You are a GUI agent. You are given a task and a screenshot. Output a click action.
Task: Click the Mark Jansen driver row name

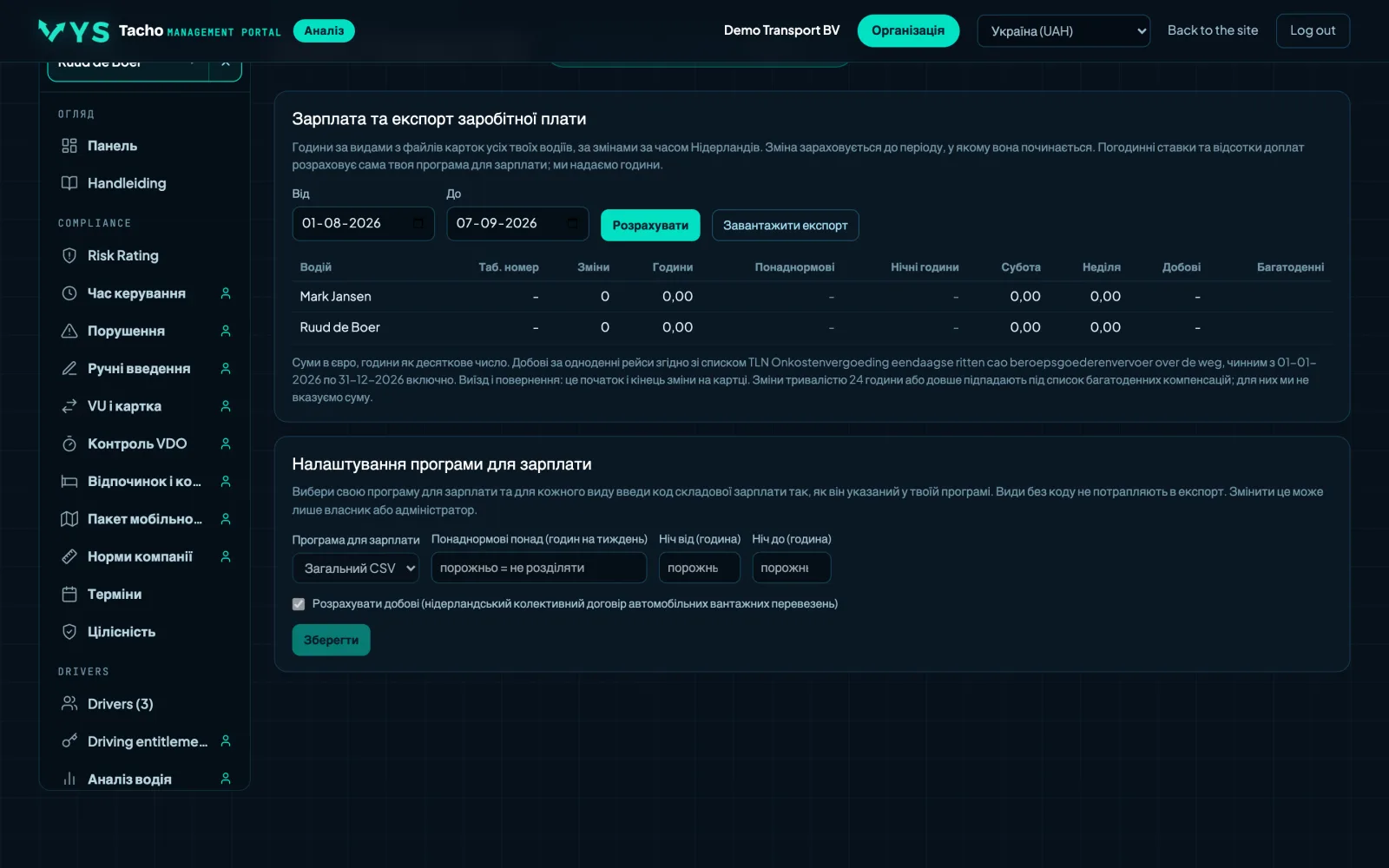[335, 297]
